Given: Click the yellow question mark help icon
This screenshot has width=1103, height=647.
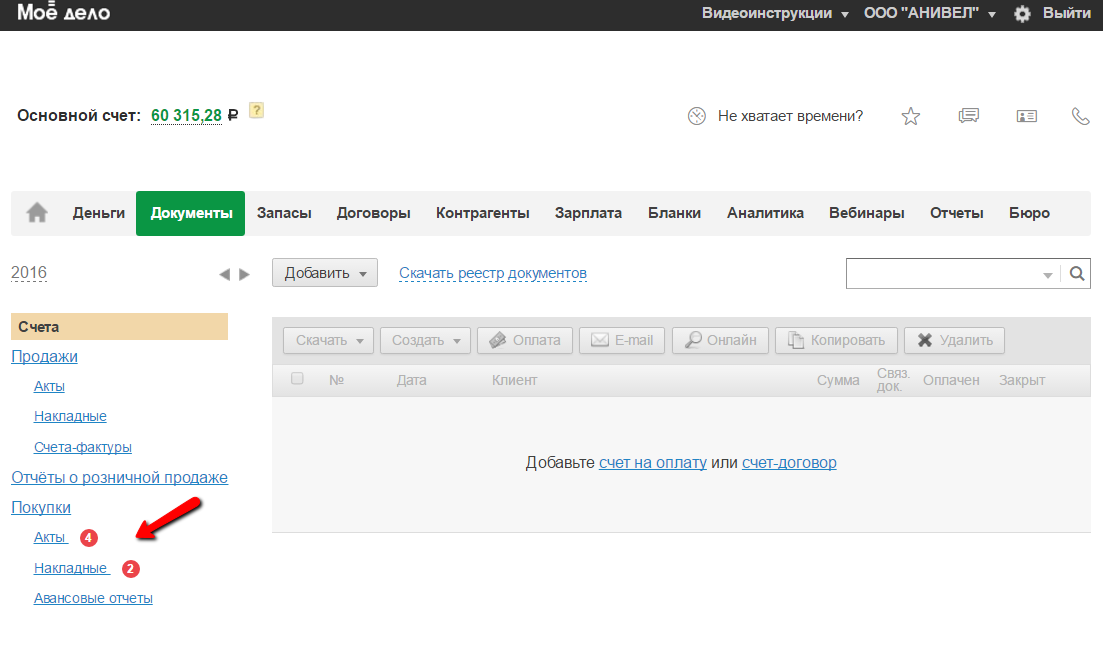Looking at the screenshot, I should [256, 111].
